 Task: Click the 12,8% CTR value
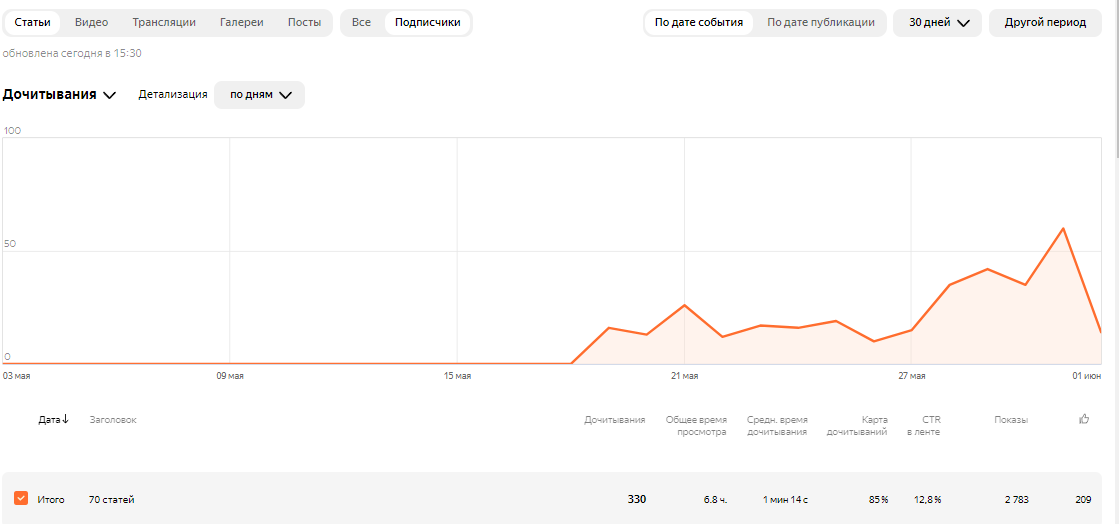[x=927, y=500]
